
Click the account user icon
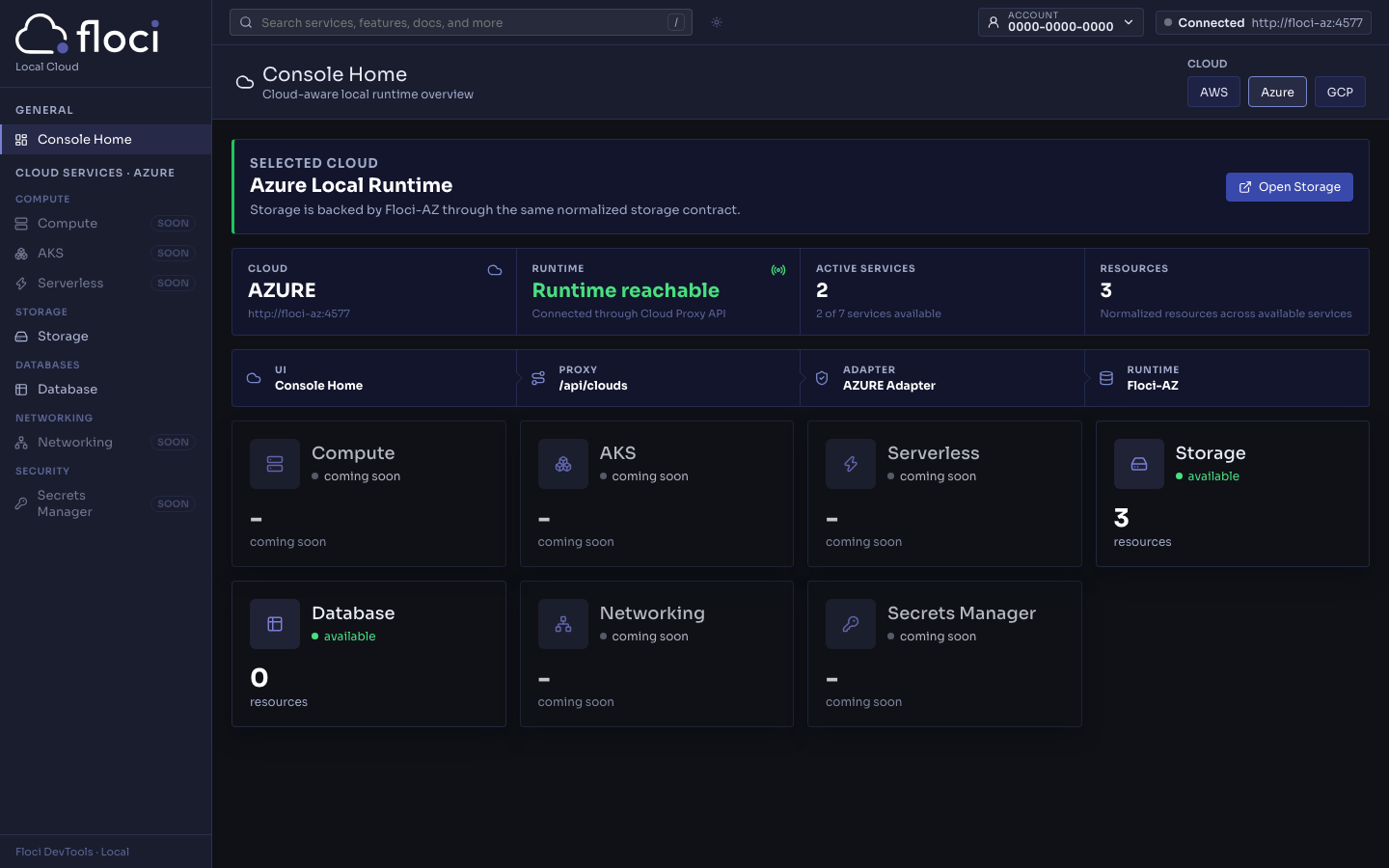pyautogui.click(x=994, y=22)
